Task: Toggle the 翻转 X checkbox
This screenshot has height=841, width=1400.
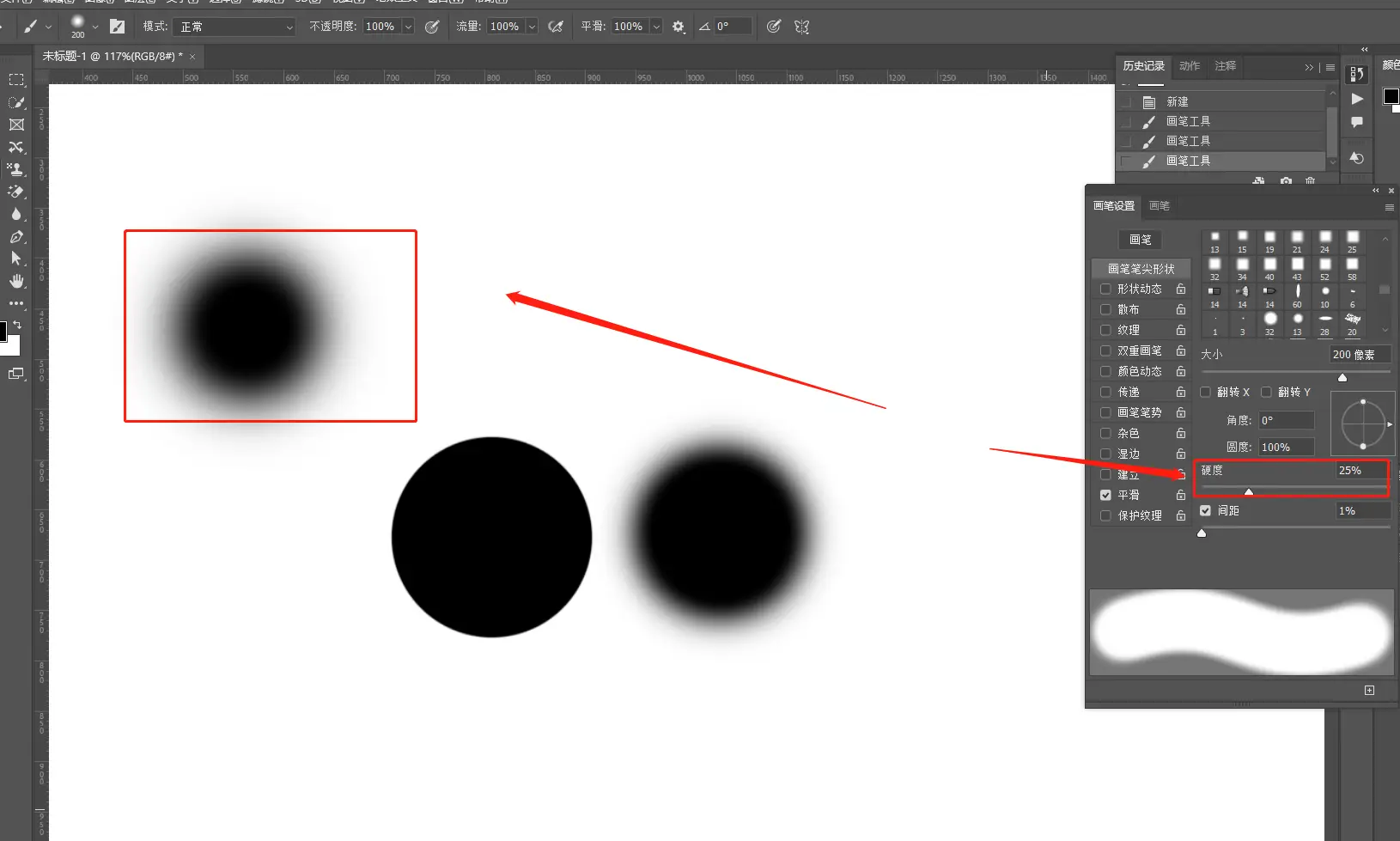Action: pyautogui.click(x=1205, y=392)
